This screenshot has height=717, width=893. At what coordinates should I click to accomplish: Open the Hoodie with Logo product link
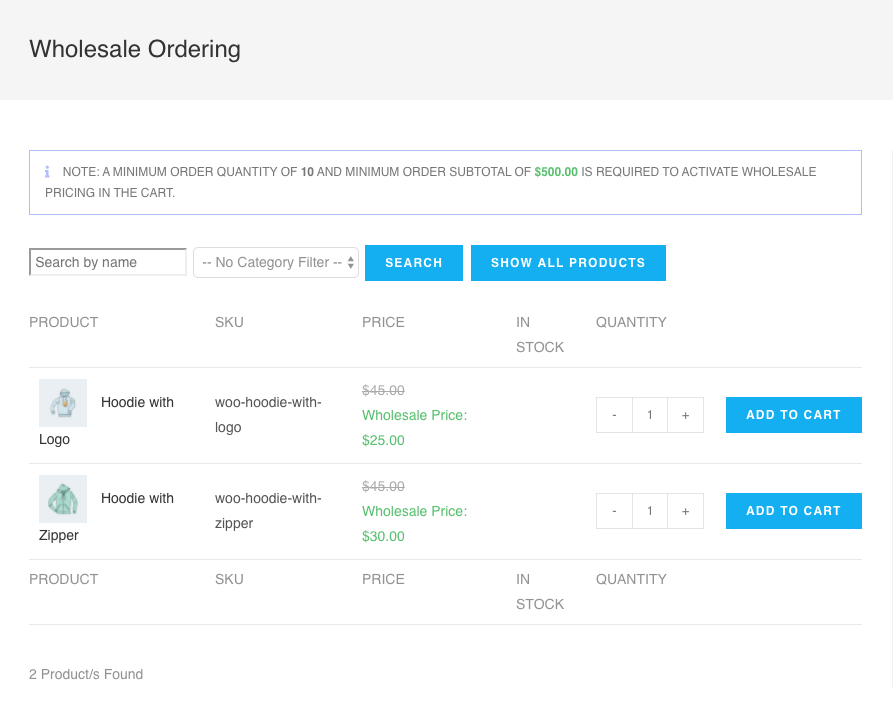[x=137, y=403]
